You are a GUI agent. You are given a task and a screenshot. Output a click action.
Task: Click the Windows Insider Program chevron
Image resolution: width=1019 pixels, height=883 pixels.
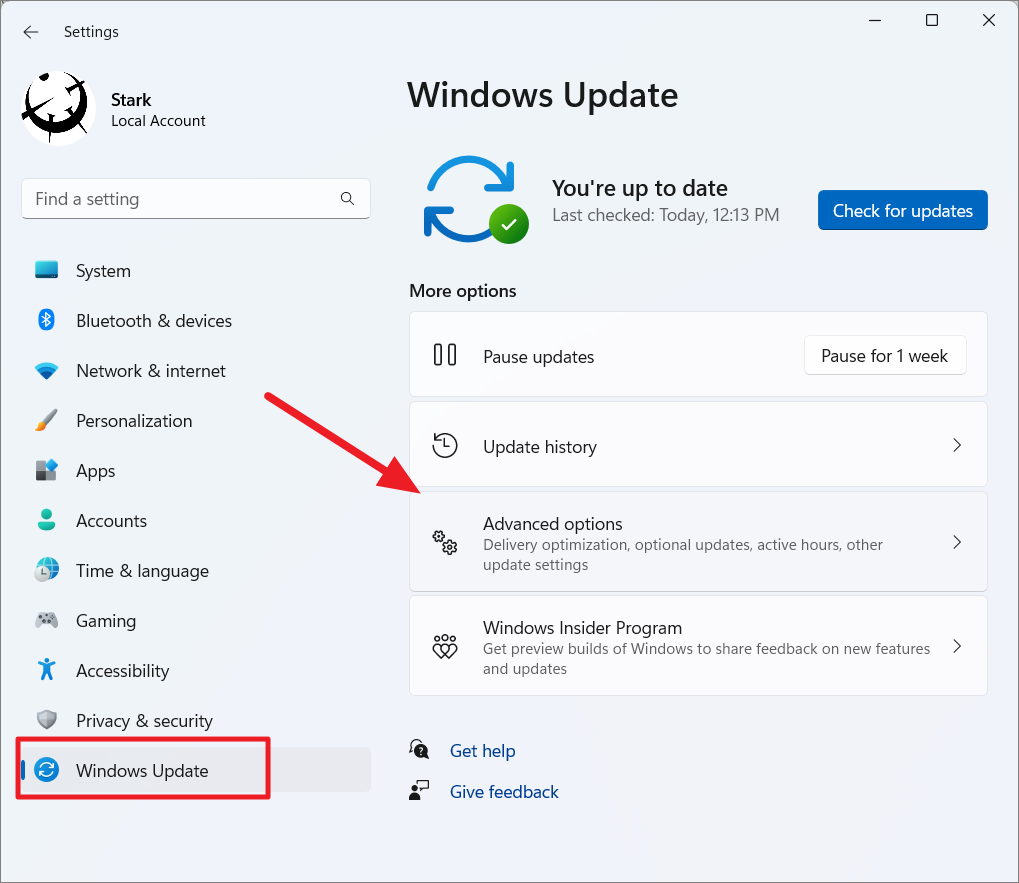point(957,646)
